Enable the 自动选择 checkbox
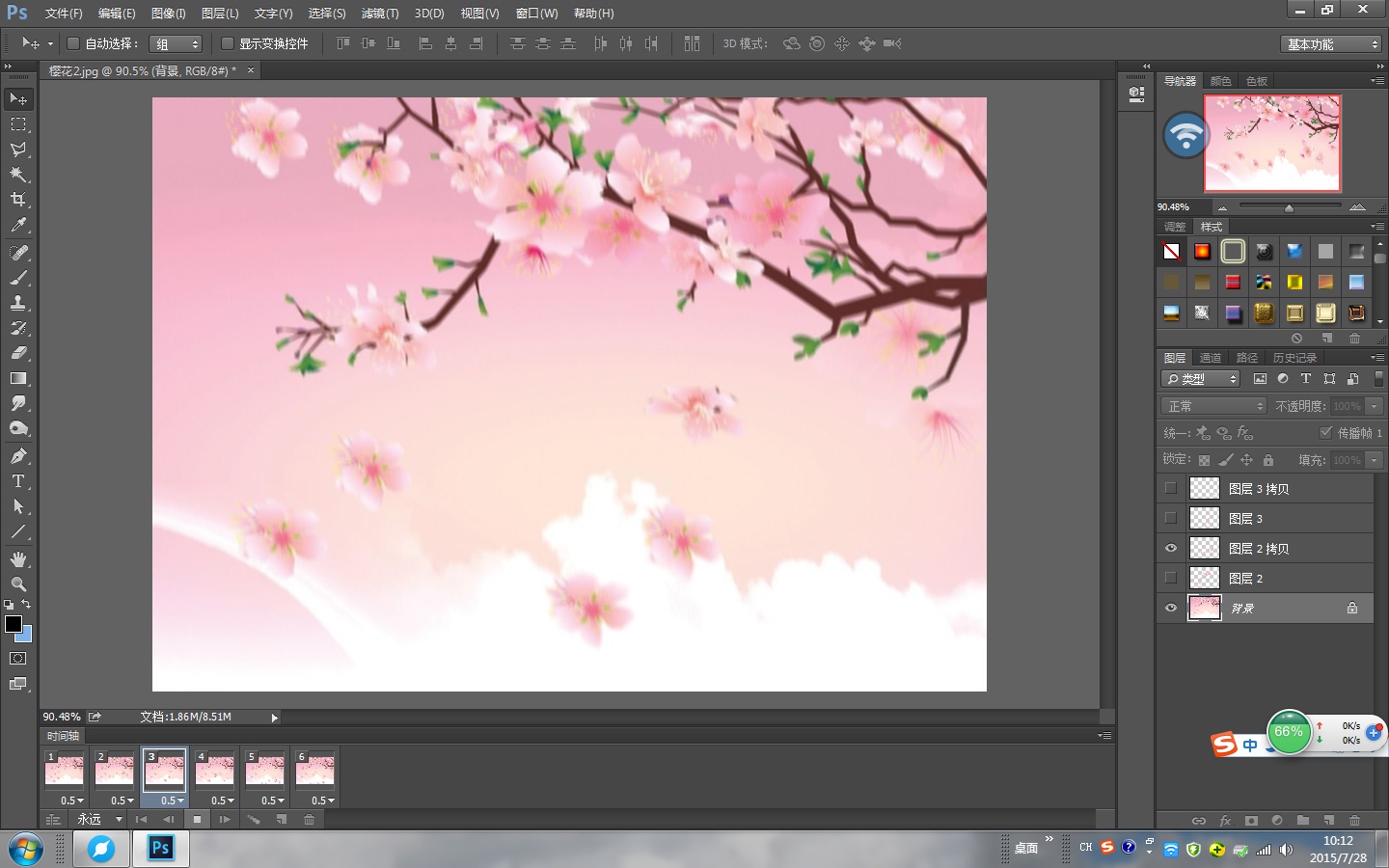This screenshot has height=868, width=1389. click(x=72, y=43)
